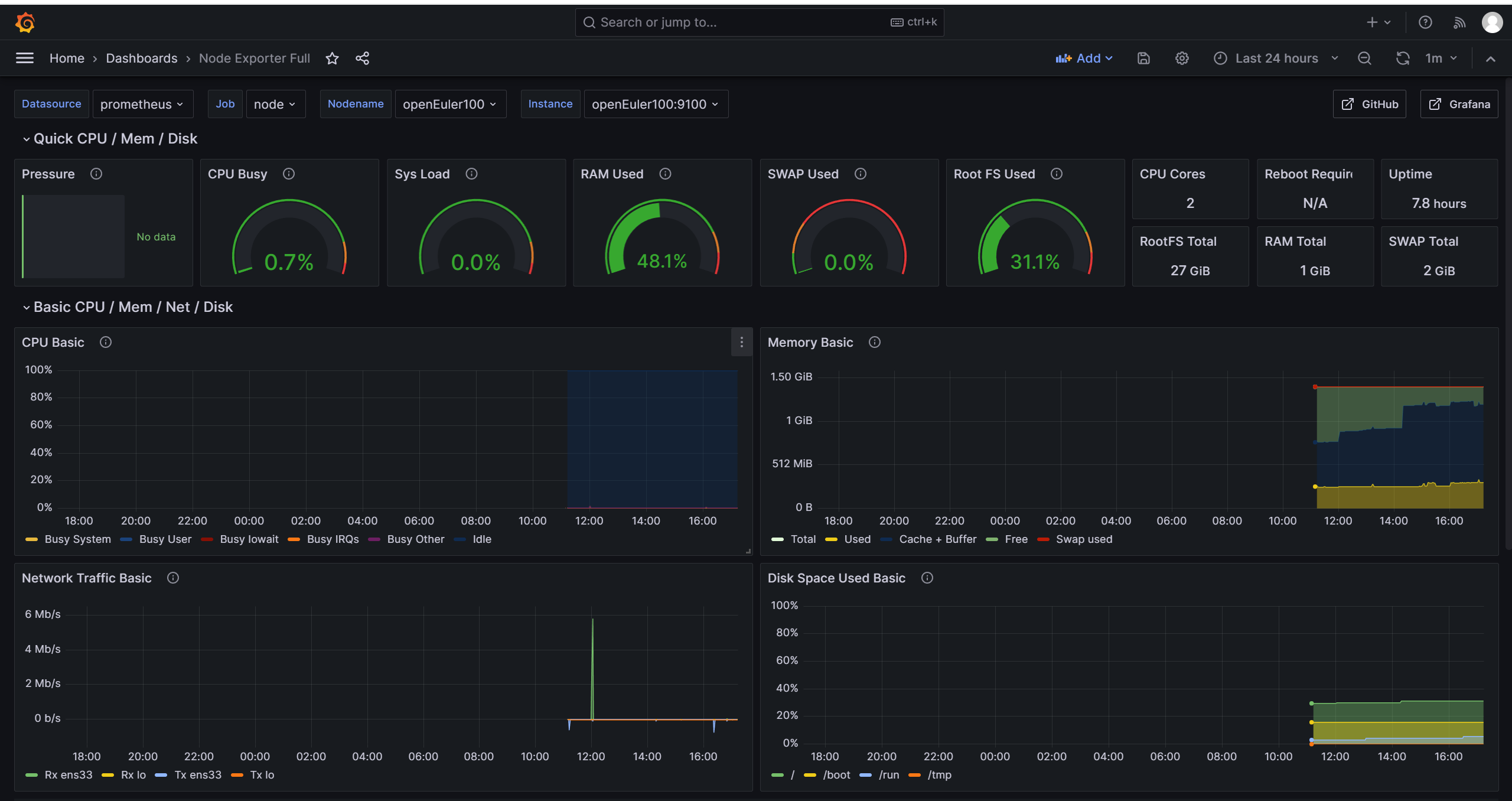
Task: Toggle Busy System series in CPU legend
Action: (x=77, y=539)
